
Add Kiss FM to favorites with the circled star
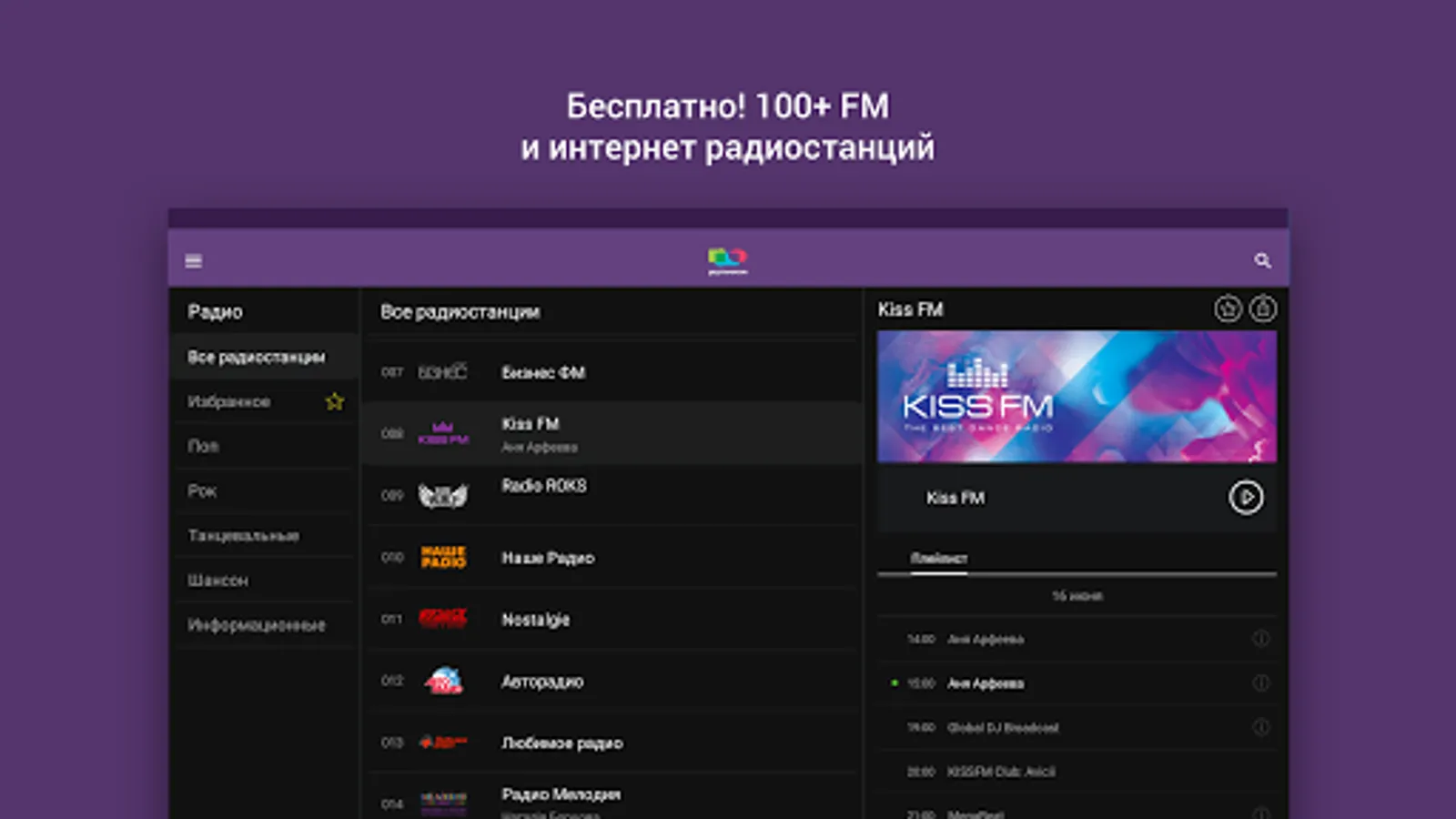tap(1228, 309)
